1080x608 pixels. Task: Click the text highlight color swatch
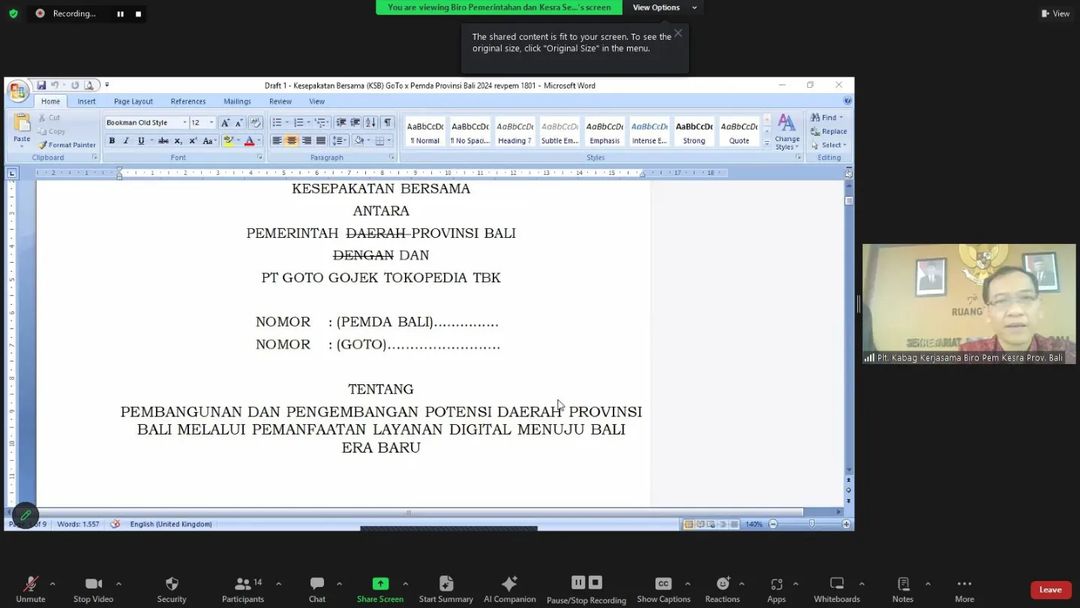pyautogui.click(x=228, y=140)
